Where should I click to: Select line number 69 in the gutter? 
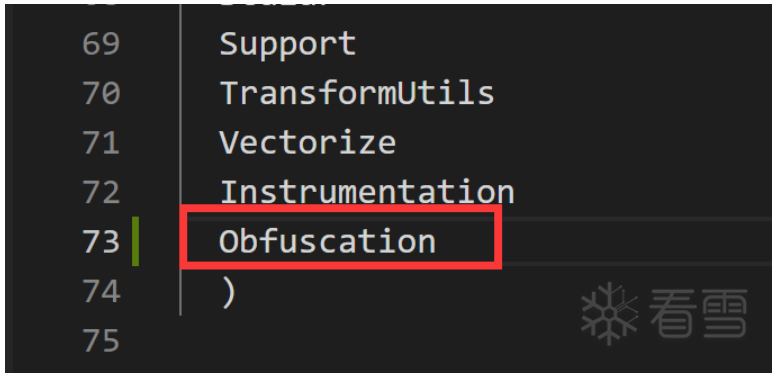(101, 44)
